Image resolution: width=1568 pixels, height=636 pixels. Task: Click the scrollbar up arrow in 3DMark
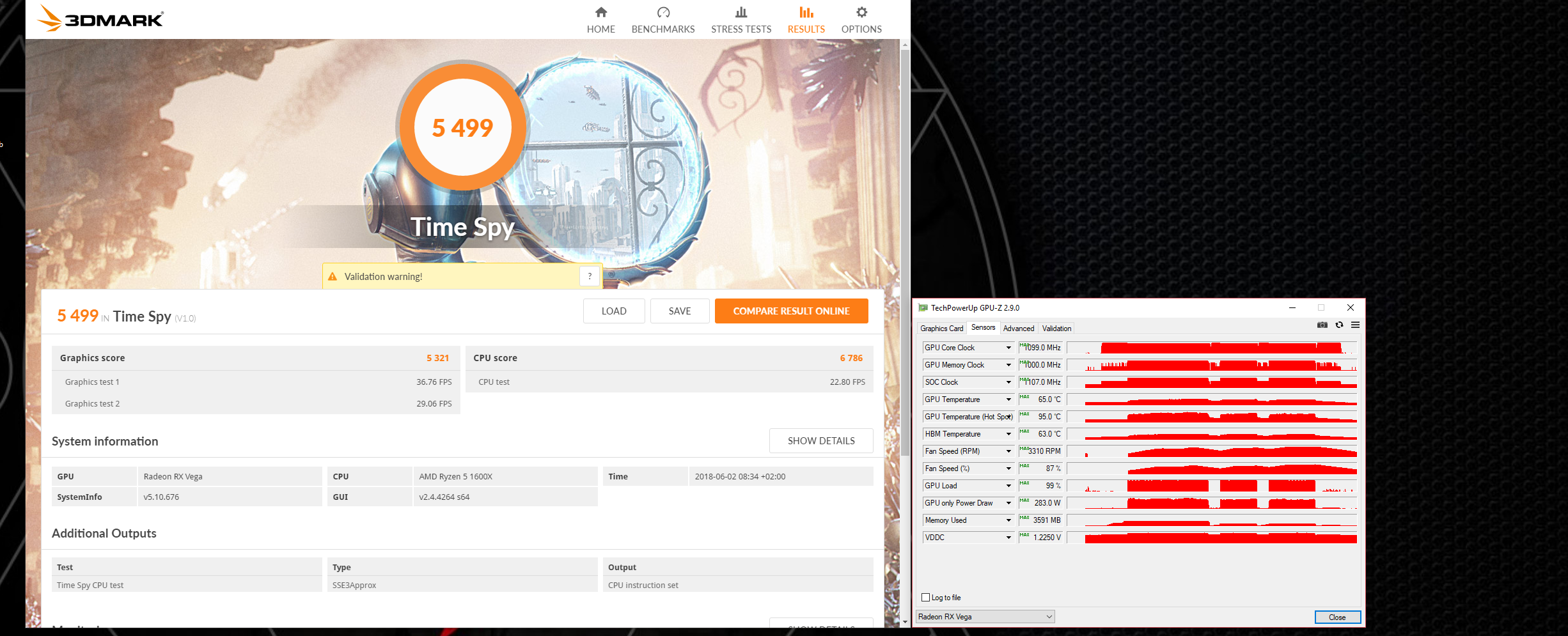[905, 45]
